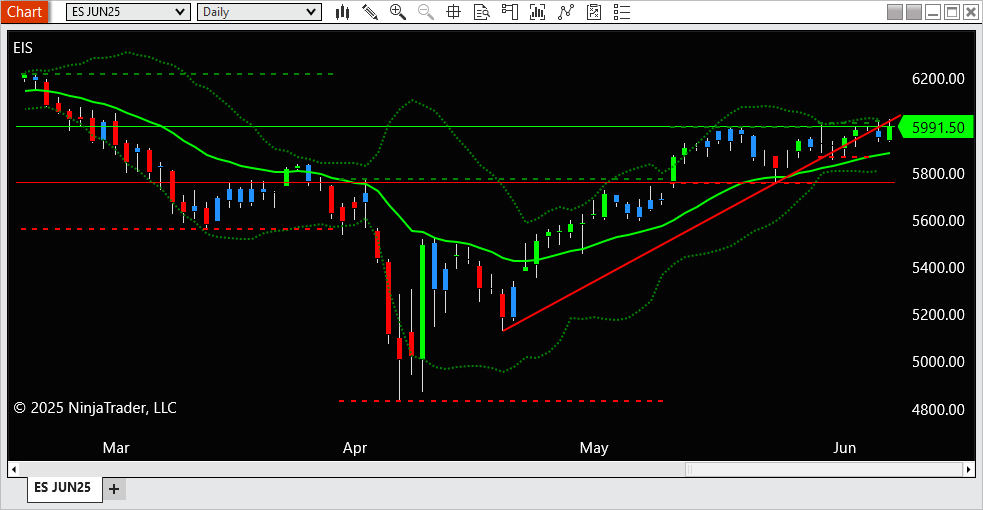This screenshot has width=983, height=510.
Task: Click the left scroll arrow of chart scrollbar
Action: point(14,469)
